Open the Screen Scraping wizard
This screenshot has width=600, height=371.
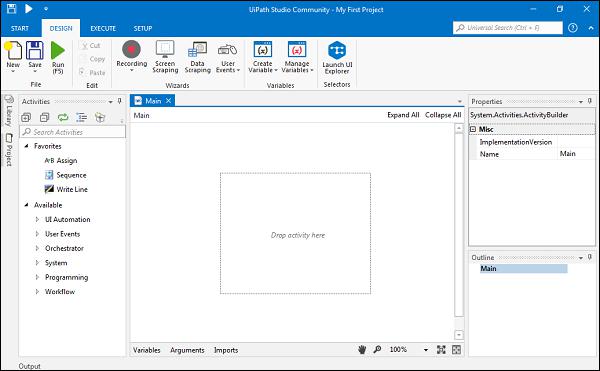pos(165,49)
